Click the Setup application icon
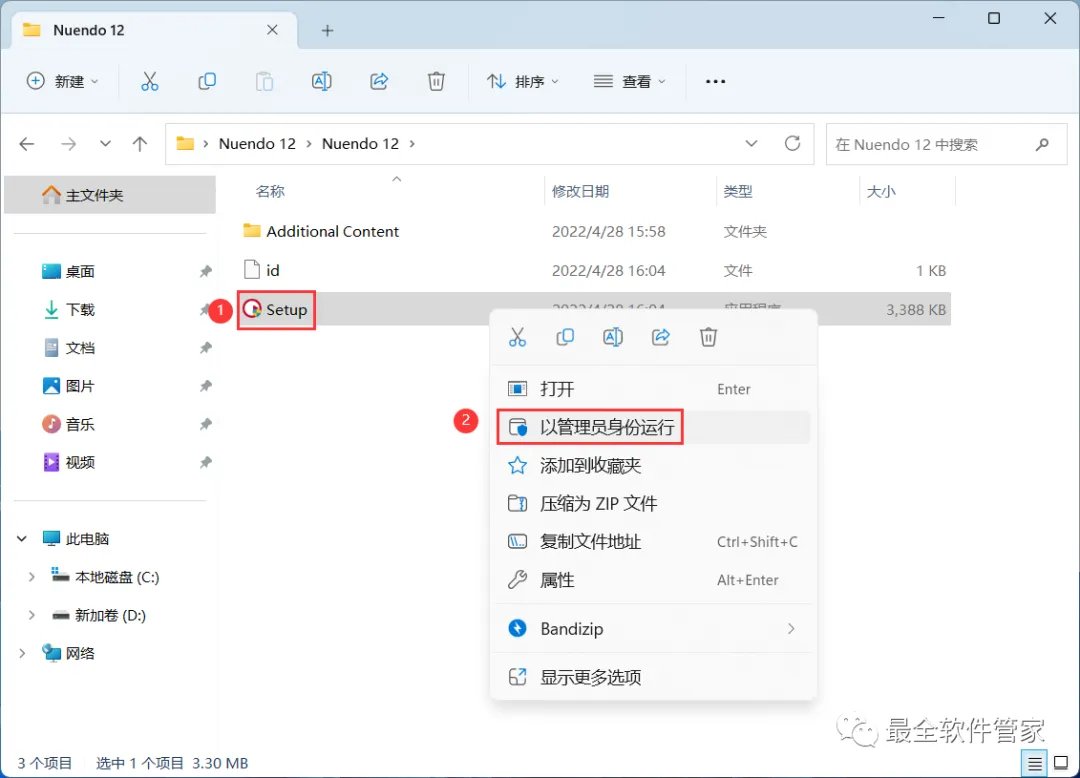Viewport: 1080px width, 778px height. coord(252,309)
